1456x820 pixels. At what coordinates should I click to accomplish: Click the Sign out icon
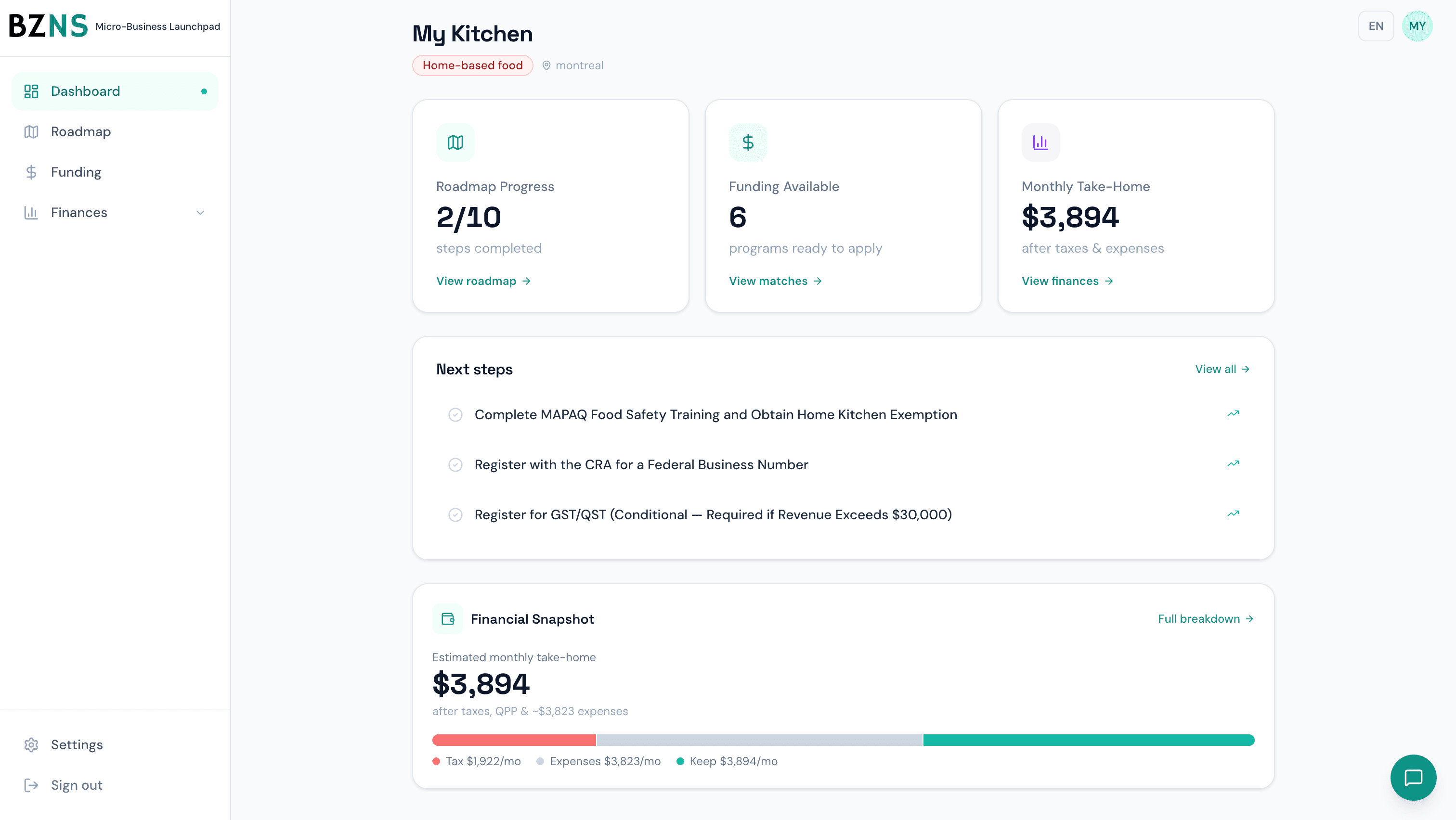(31, 785)
